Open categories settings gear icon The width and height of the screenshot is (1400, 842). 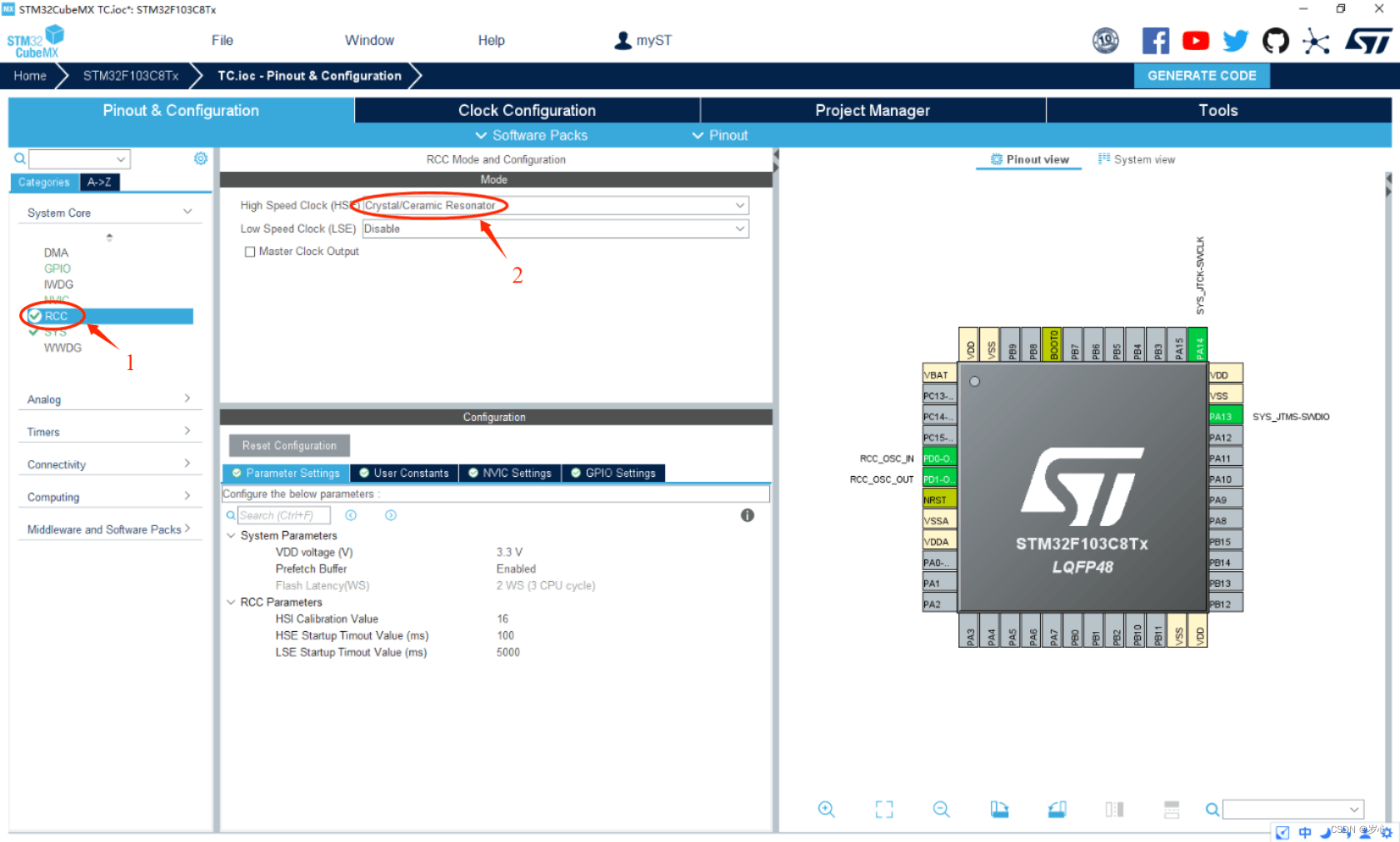coord(201,158)
